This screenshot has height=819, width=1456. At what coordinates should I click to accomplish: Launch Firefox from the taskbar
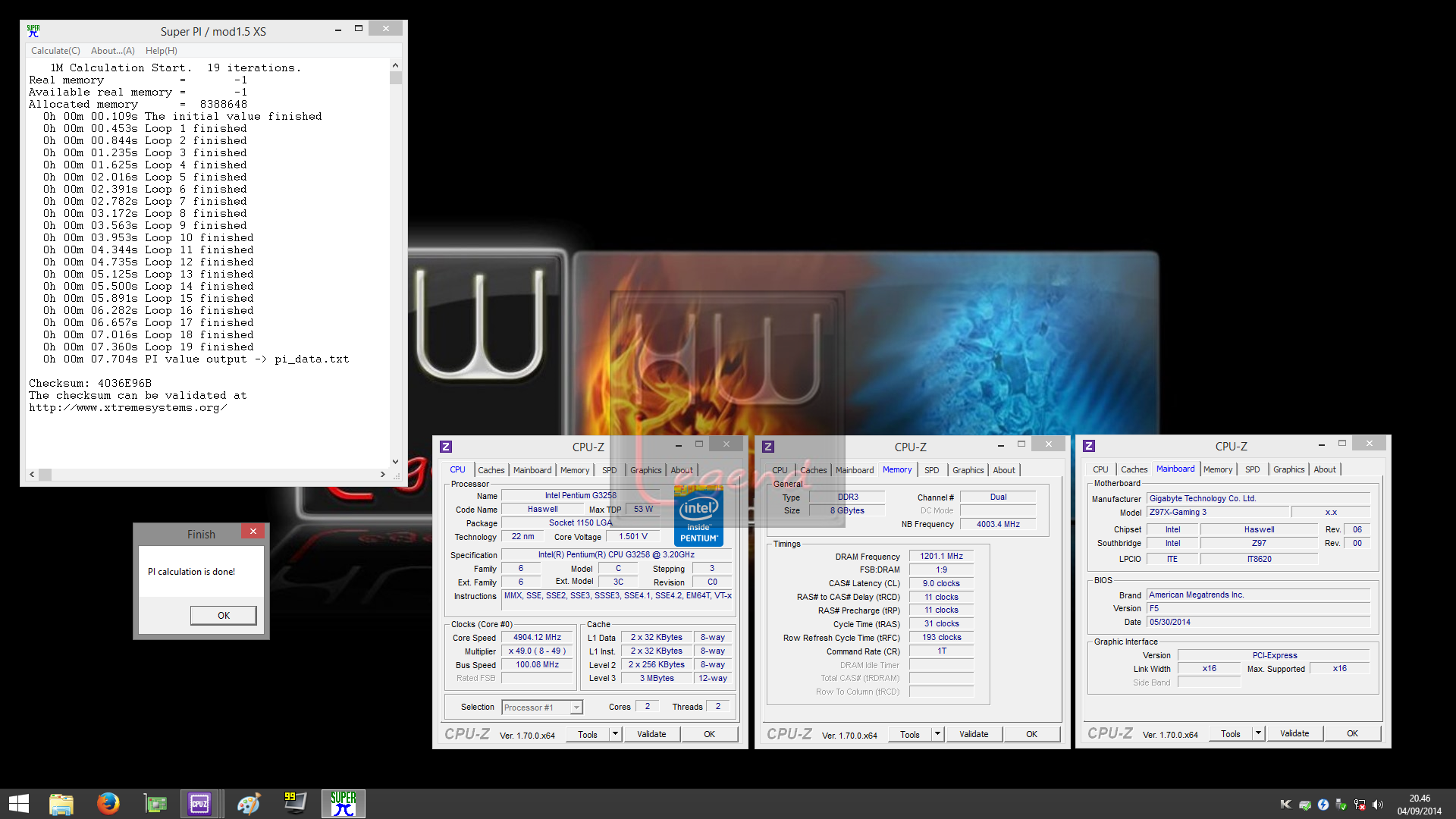click(x=108, y=804)
